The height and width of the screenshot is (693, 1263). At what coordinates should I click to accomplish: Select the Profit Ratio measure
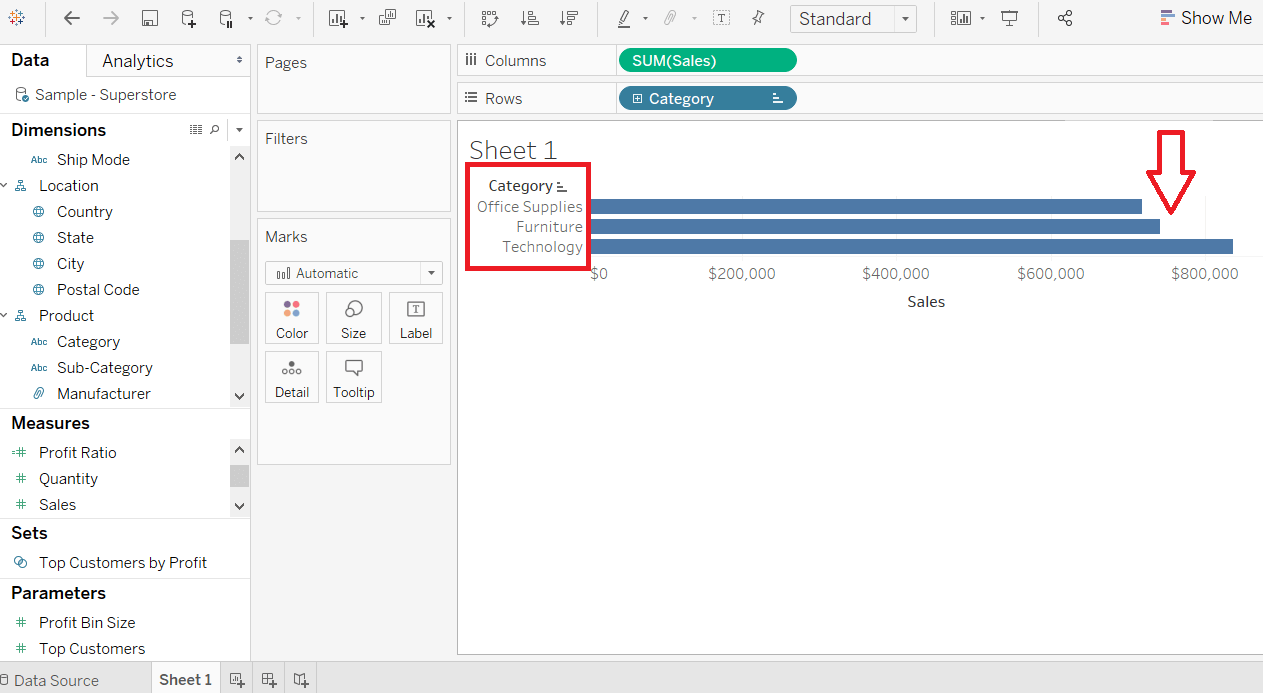[x=78, y=453]
